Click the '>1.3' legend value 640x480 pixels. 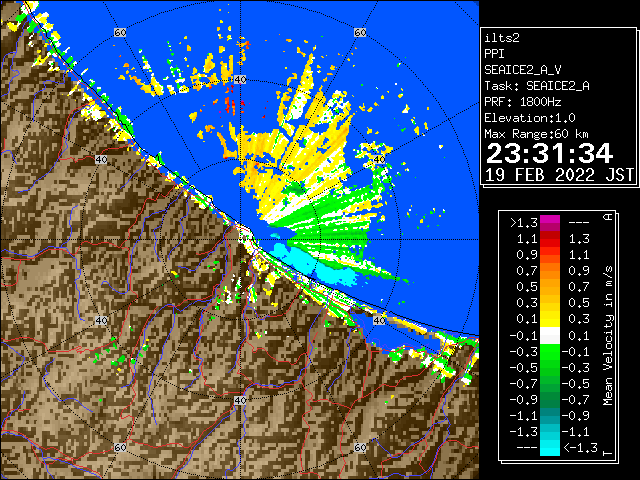523,223
